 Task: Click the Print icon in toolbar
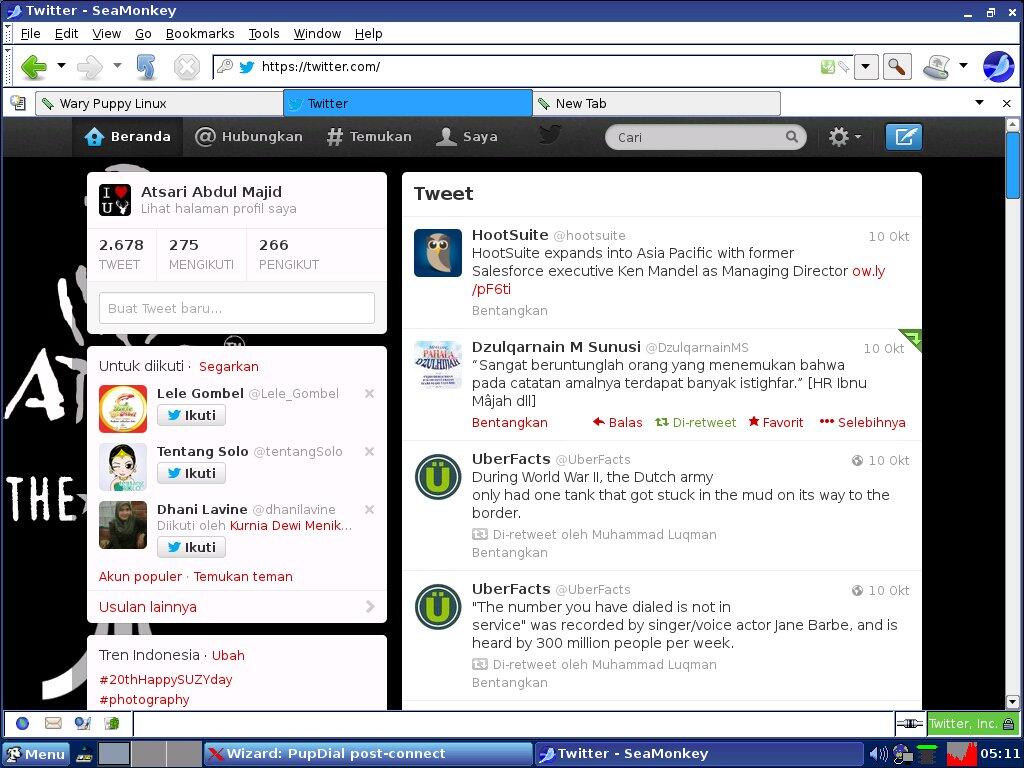pos(936,66)
